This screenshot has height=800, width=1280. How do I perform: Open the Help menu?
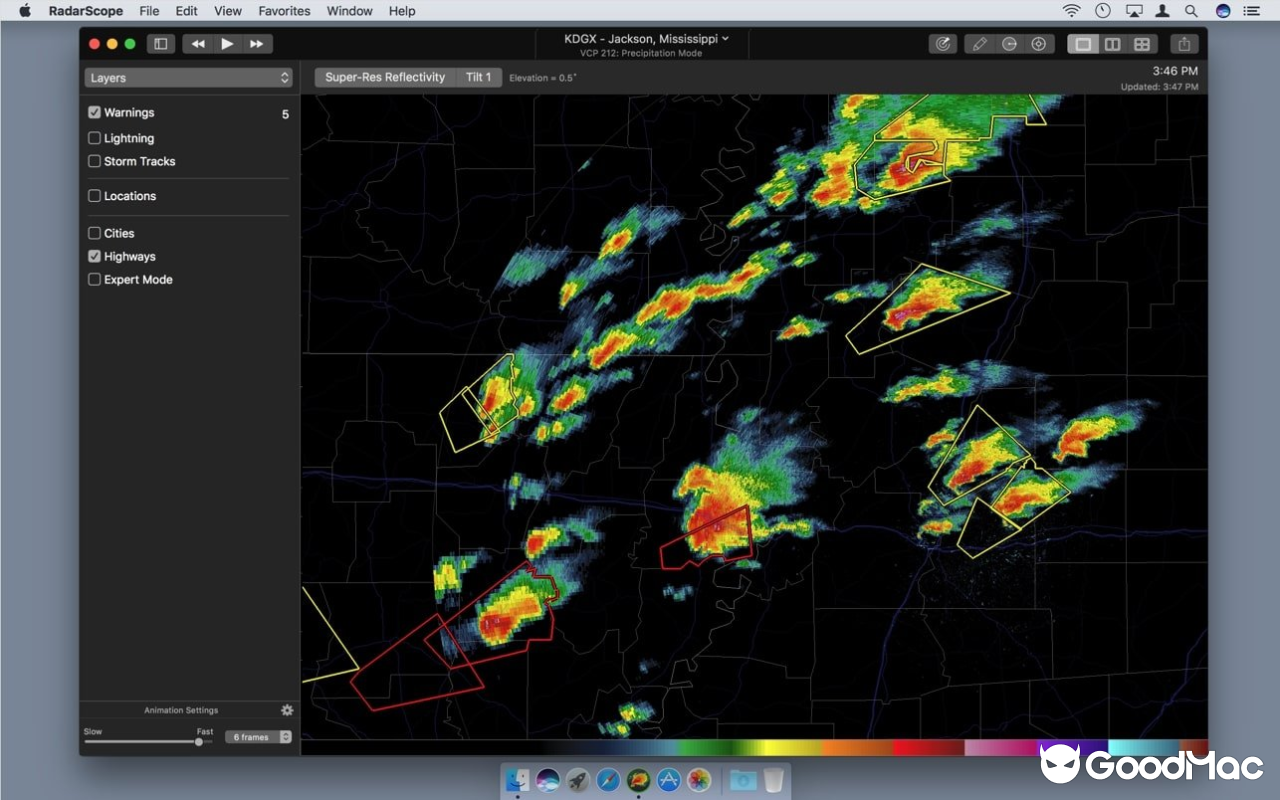[402, 11]
